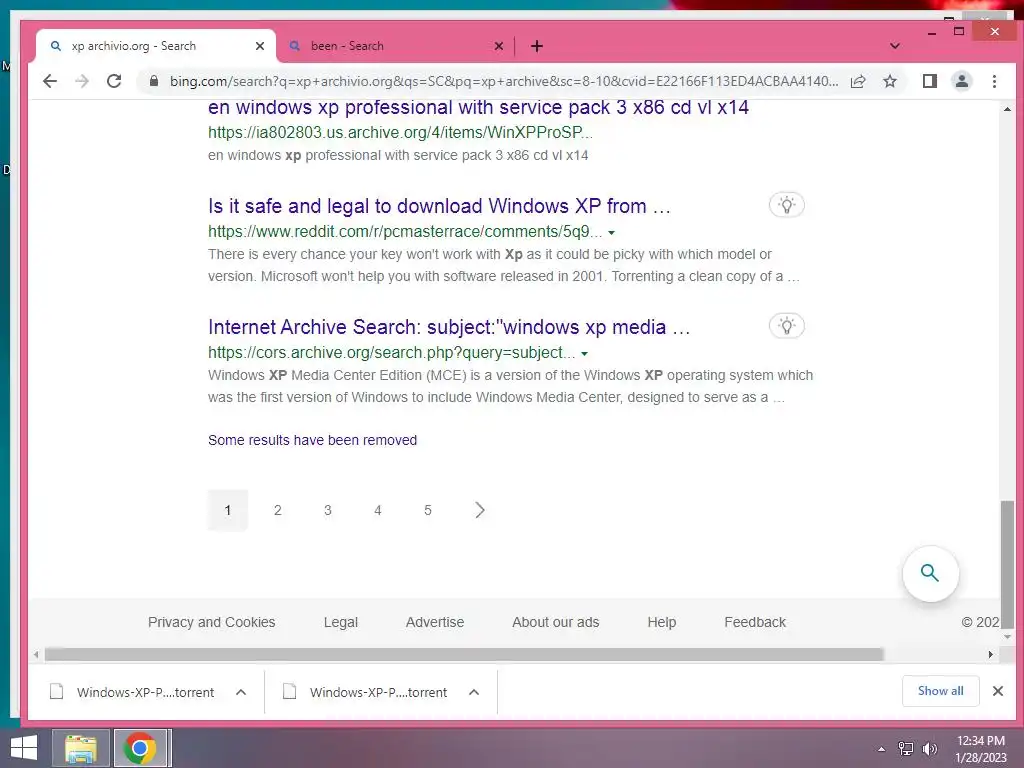1024x768 pixels.
Task: Click the horizontal scrollbar thumb
Action: [464, 654]
